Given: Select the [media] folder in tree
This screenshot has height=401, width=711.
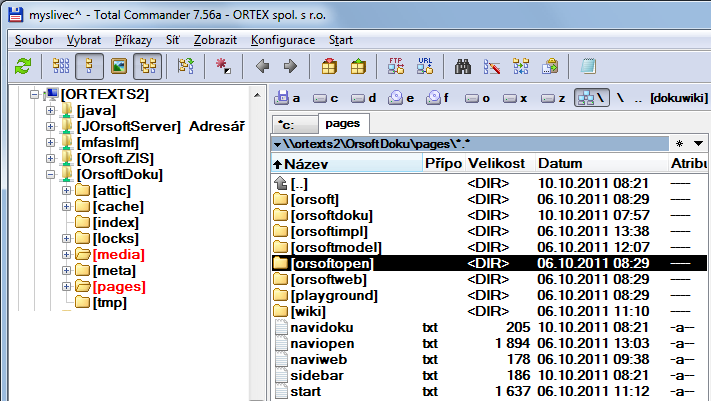Looking at the screenshot, I should coord(117,254).
